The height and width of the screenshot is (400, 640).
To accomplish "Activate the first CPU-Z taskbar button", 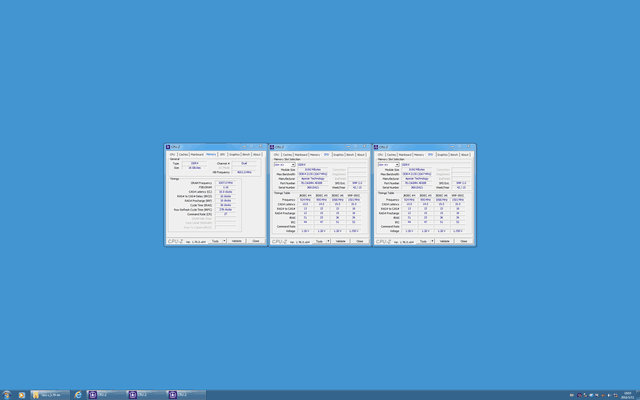I will (x=106, y=395).
